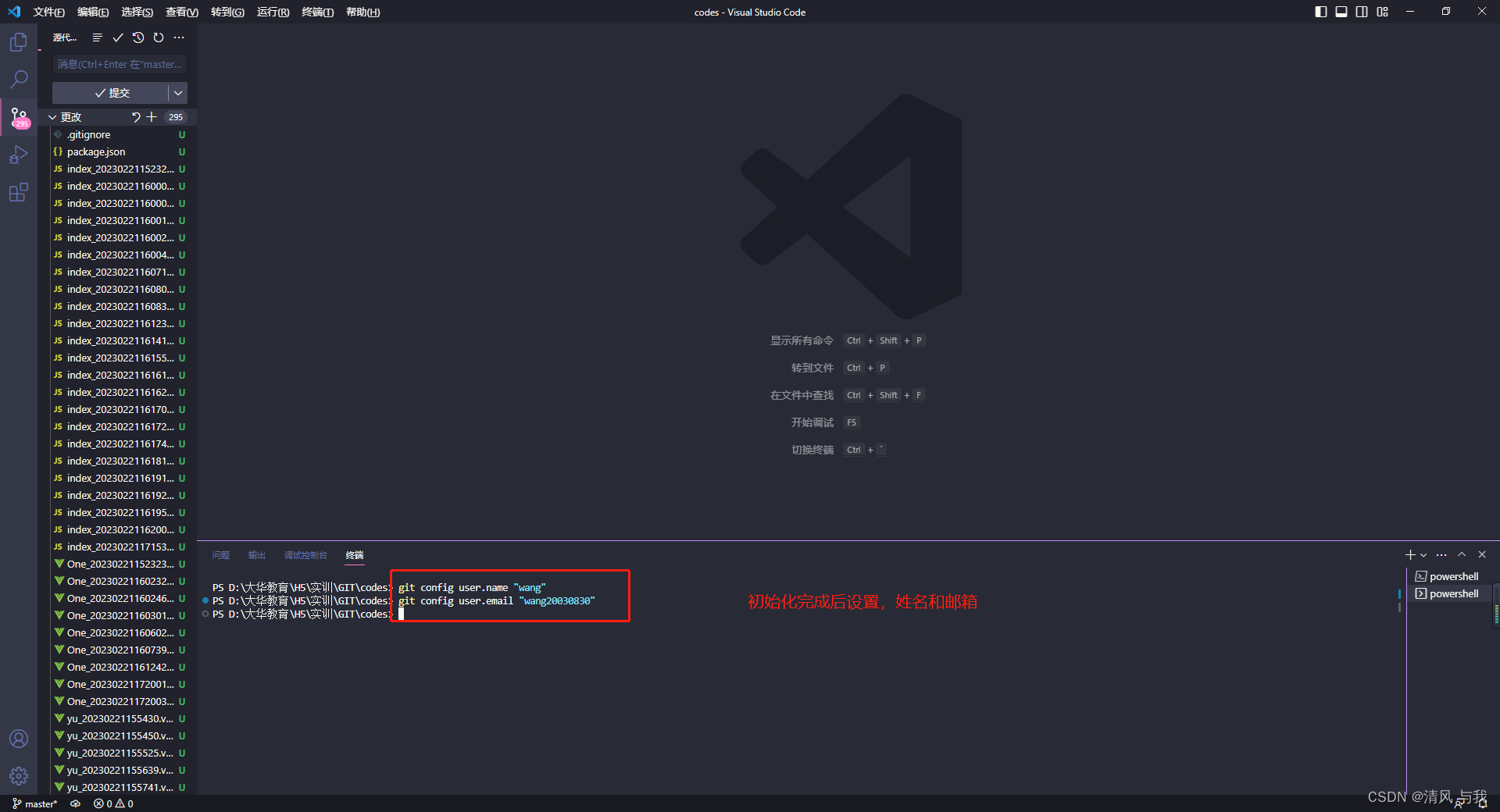Click errors and warnings count in status bar
This screenshot has height=812, width=1500.
coord(113,803)
